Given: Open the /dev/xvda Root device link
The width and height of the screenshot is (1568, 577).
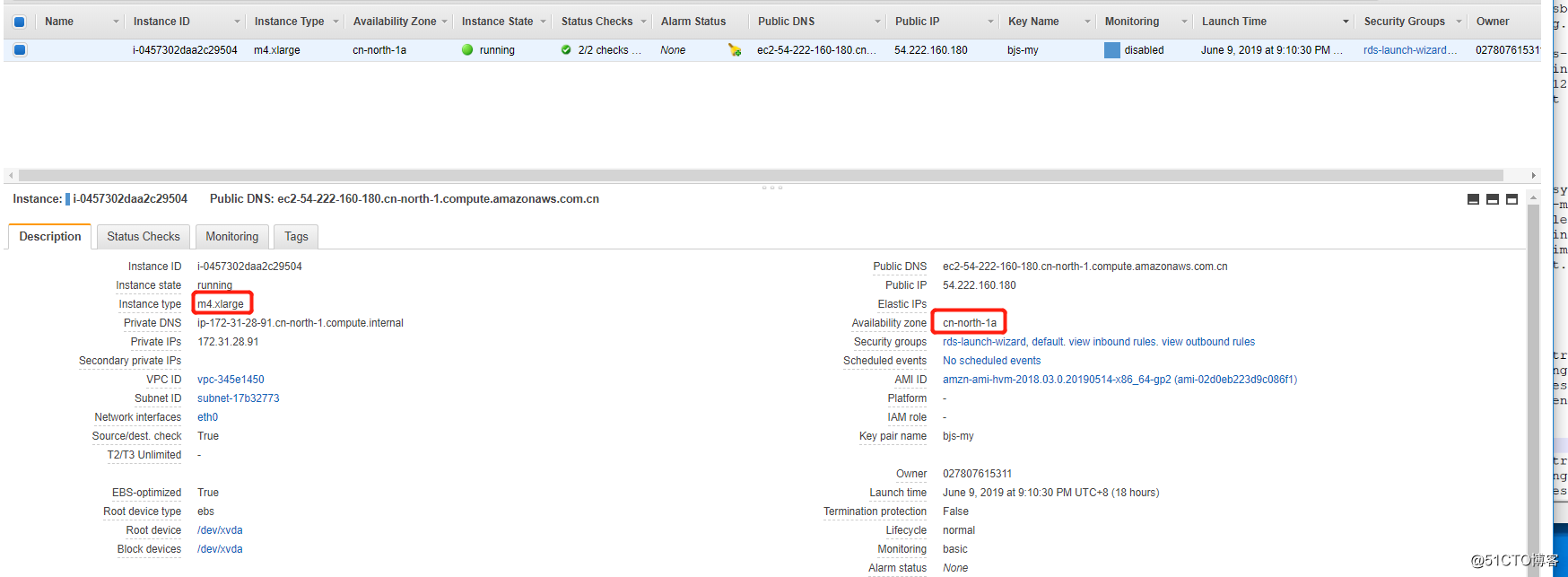Looking at the screenshot, I should tap(220, 530).
